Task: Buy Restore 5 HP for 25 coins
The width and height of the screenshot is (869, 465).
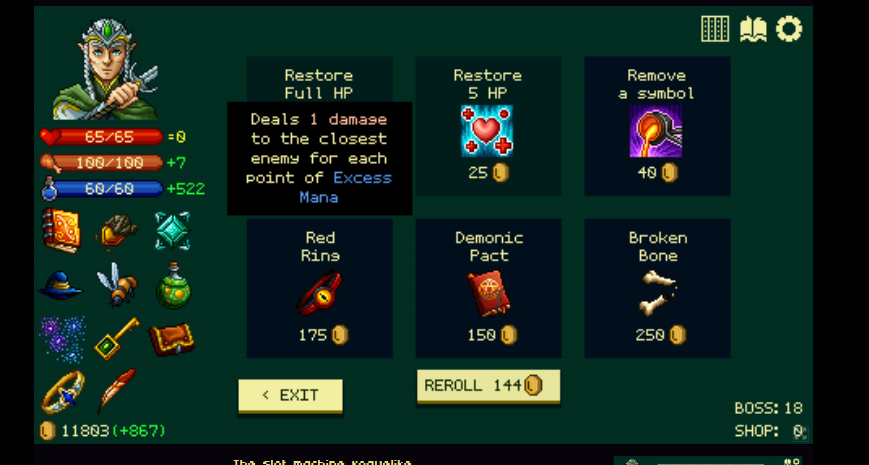Action: point(488,126)
